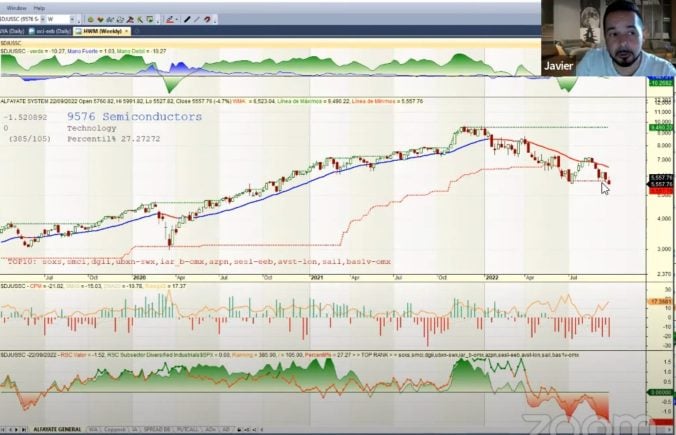Select the red arc drawing tool

(207, 19)
